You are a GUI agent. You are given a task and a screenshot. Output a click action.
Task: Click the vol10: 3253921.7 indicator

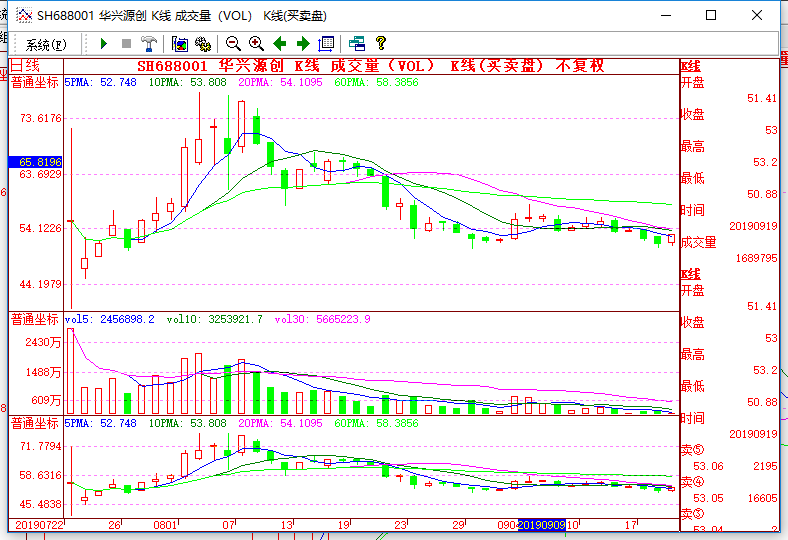coord(215,319)
